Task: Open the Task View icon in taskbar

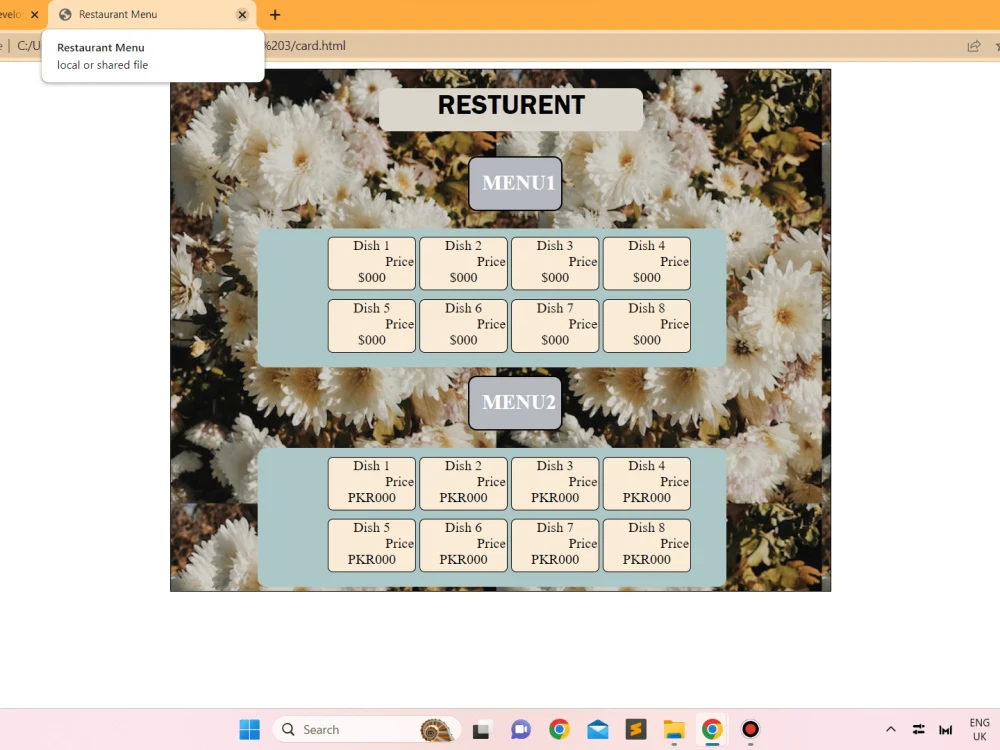Action: point(482,729)
